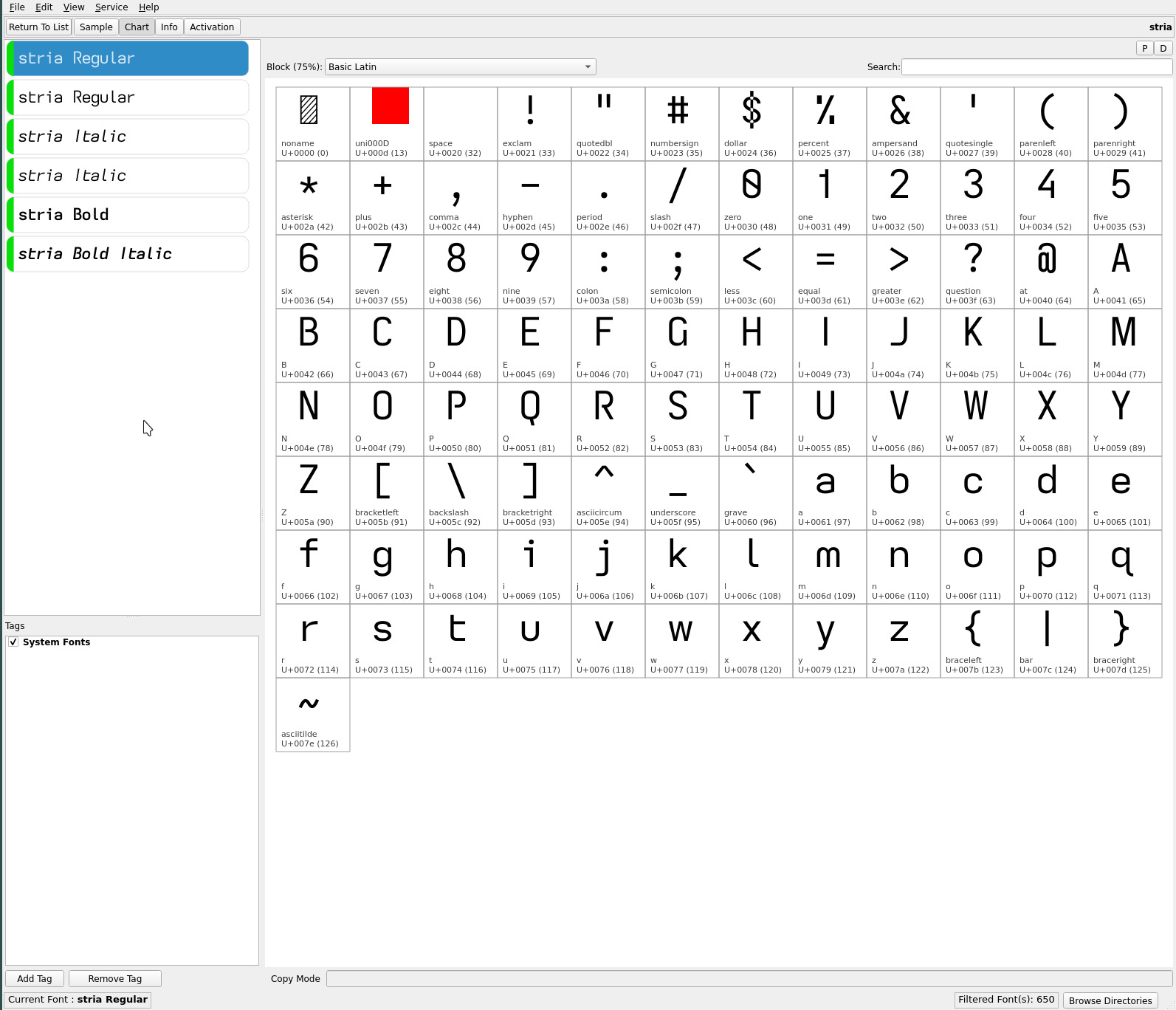Open the Help menu
The width and height of the screenshot is (1176, 1010).
click(x=148, y=7)
